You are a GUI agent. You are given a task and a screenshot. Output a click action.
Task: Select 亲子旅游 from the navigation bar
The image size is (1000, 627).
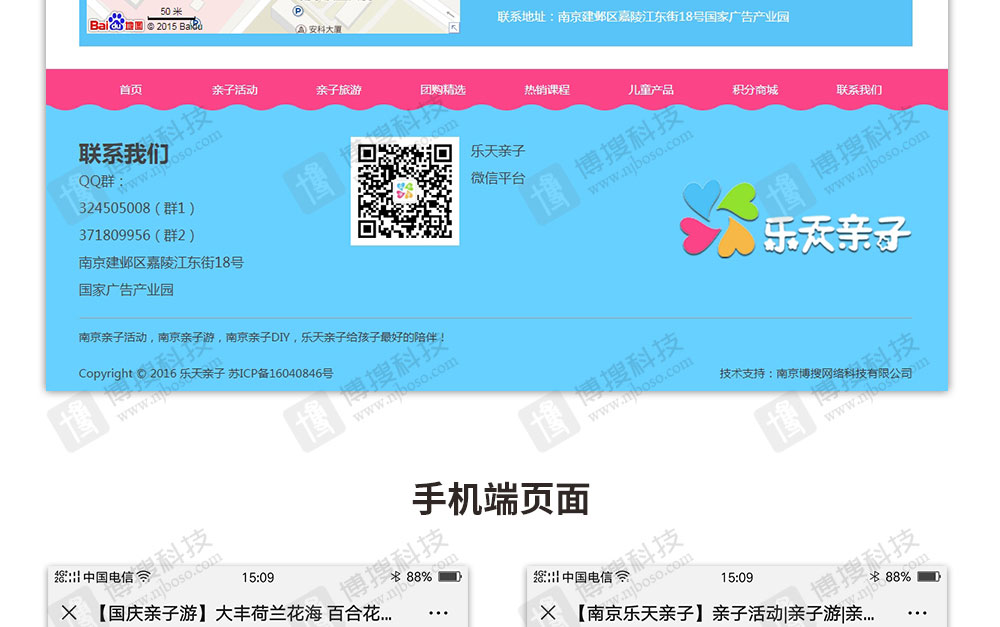pos(339,90)
